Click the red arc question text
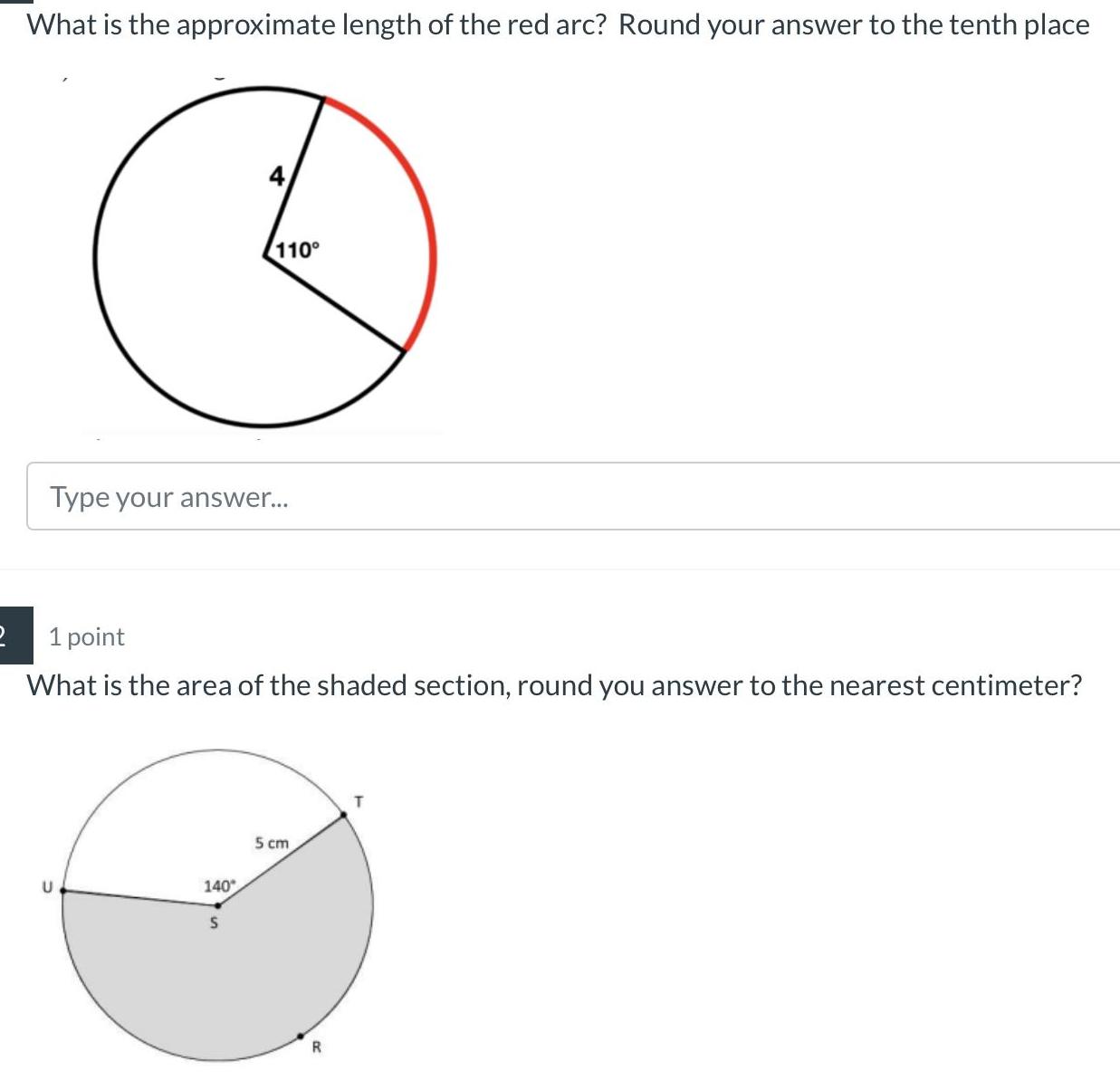This screenshot has height=1080, width=1120. click(x=558, y=24)
